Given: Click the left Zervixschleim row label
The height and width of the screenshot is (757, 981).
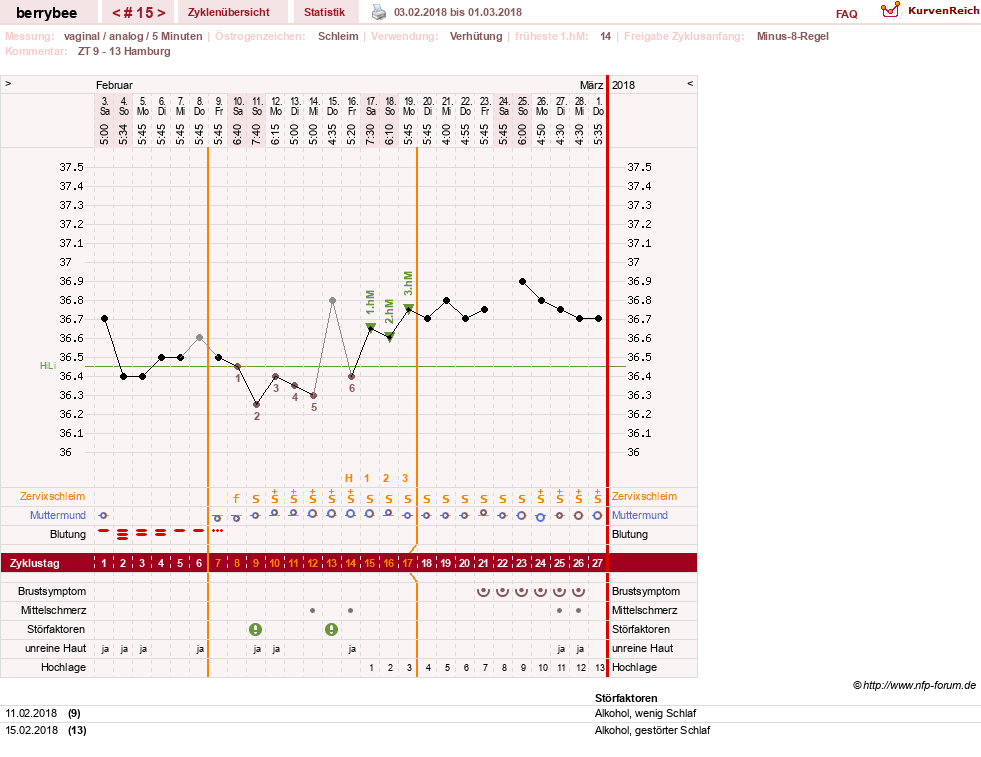Looking at the screenshot, I should click(53, 496).
